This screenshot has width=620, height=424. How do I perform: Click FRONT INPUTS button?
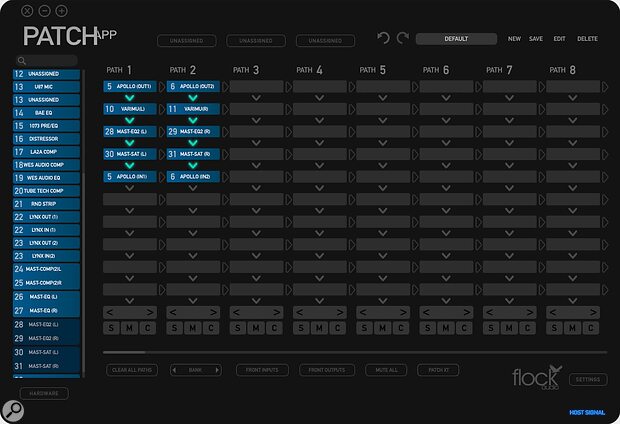point(262,370)
